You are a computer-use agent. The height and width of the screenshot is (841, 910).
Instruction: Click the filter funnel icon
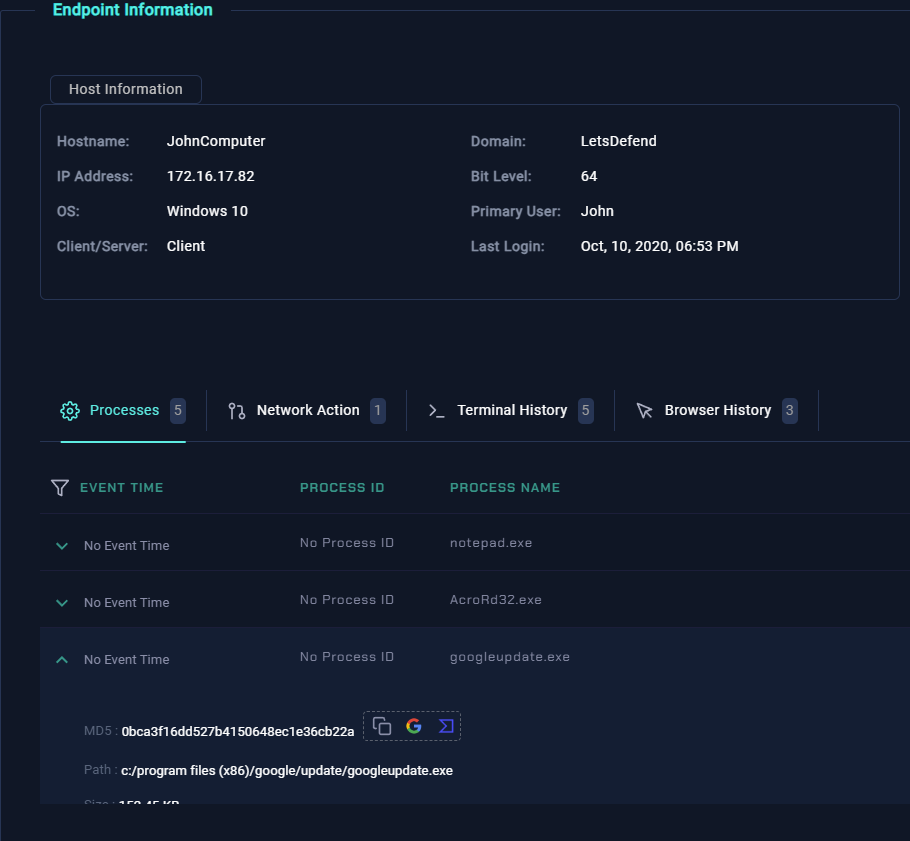(x=60, y=488)
